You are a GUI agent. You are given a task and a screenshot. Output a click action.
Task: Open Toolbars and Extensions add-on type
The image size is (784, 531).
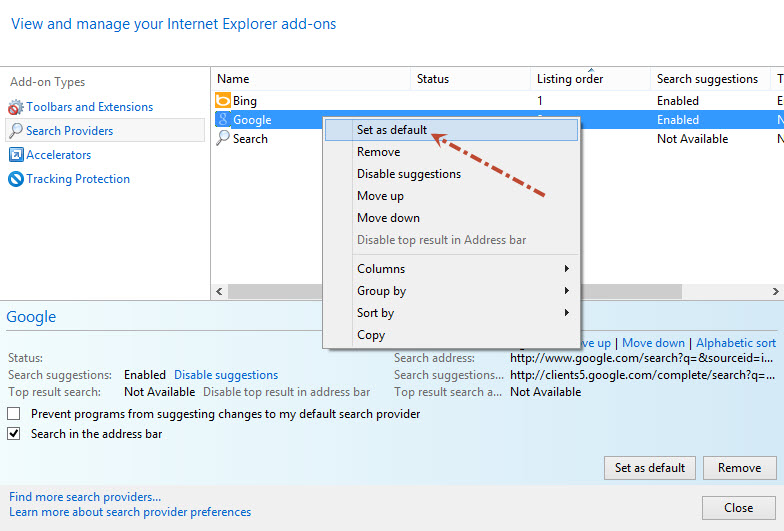click(x=90, y=107)
